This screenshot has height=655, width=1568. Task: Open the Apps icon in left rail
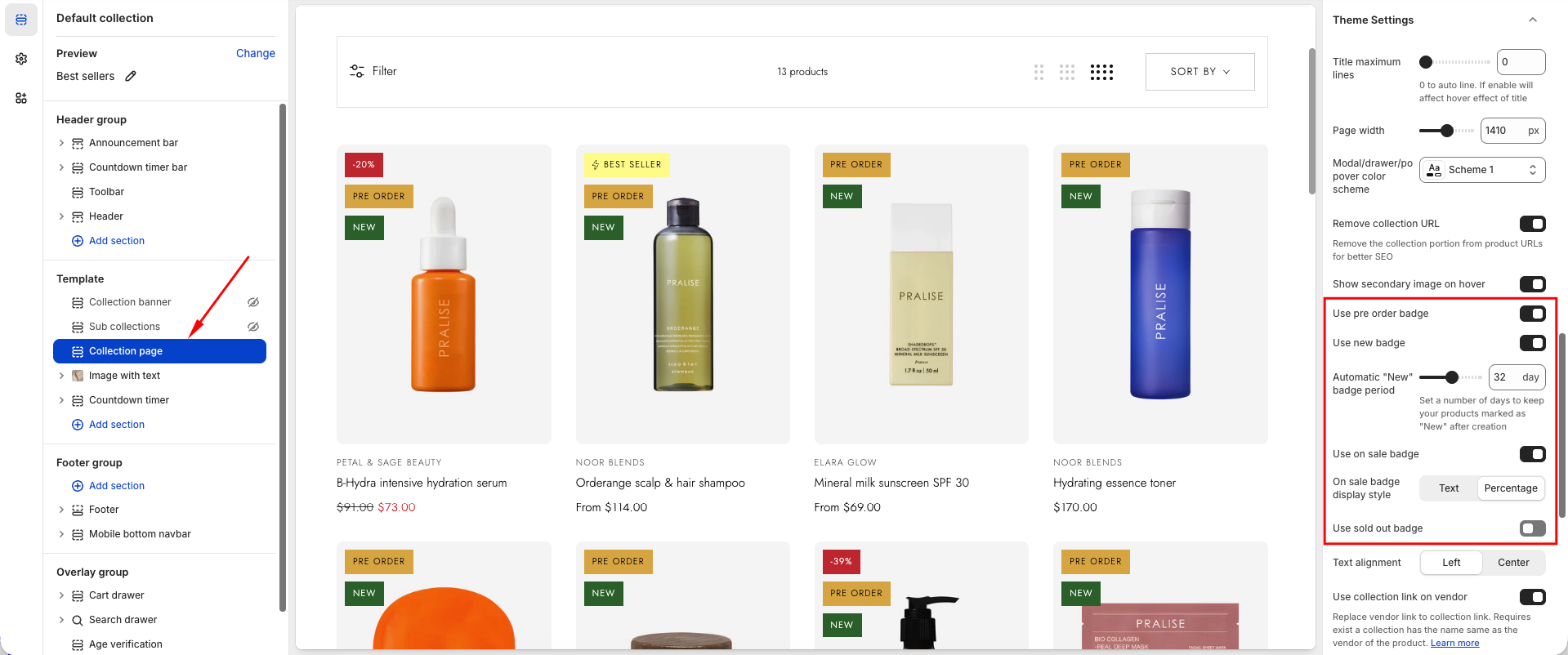[21, 98]
